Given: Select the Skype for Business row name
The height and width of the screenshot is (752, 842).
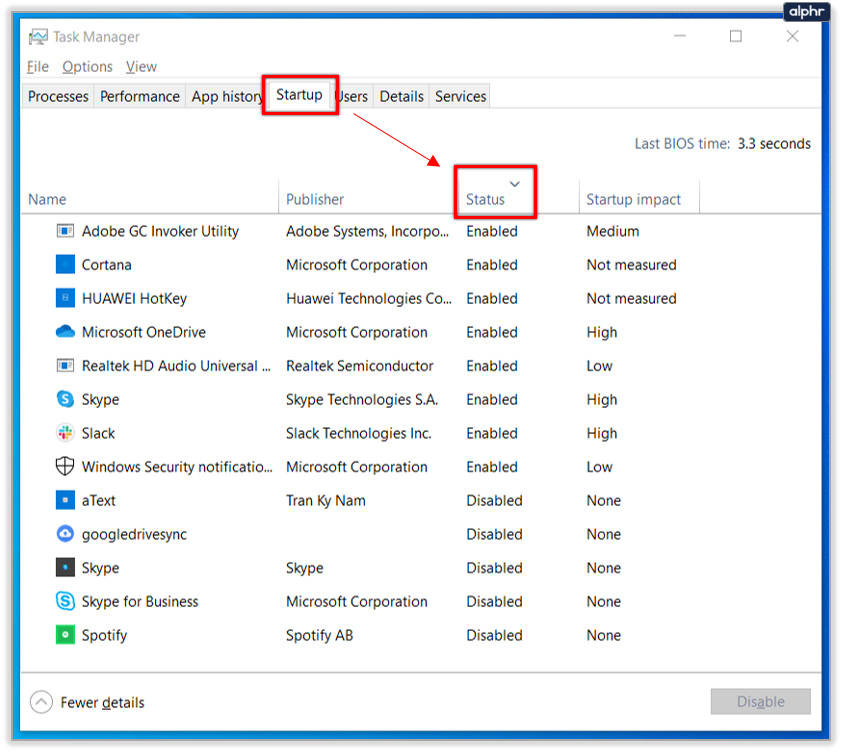Looking at the screenshot, I should [x=140, y=602].
